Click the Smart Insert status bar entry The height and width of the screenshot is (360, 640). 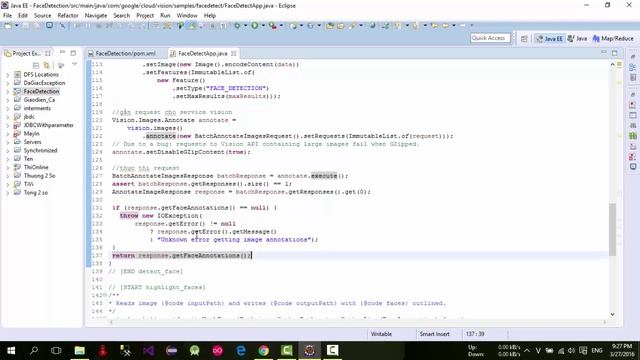coord(434,334)
